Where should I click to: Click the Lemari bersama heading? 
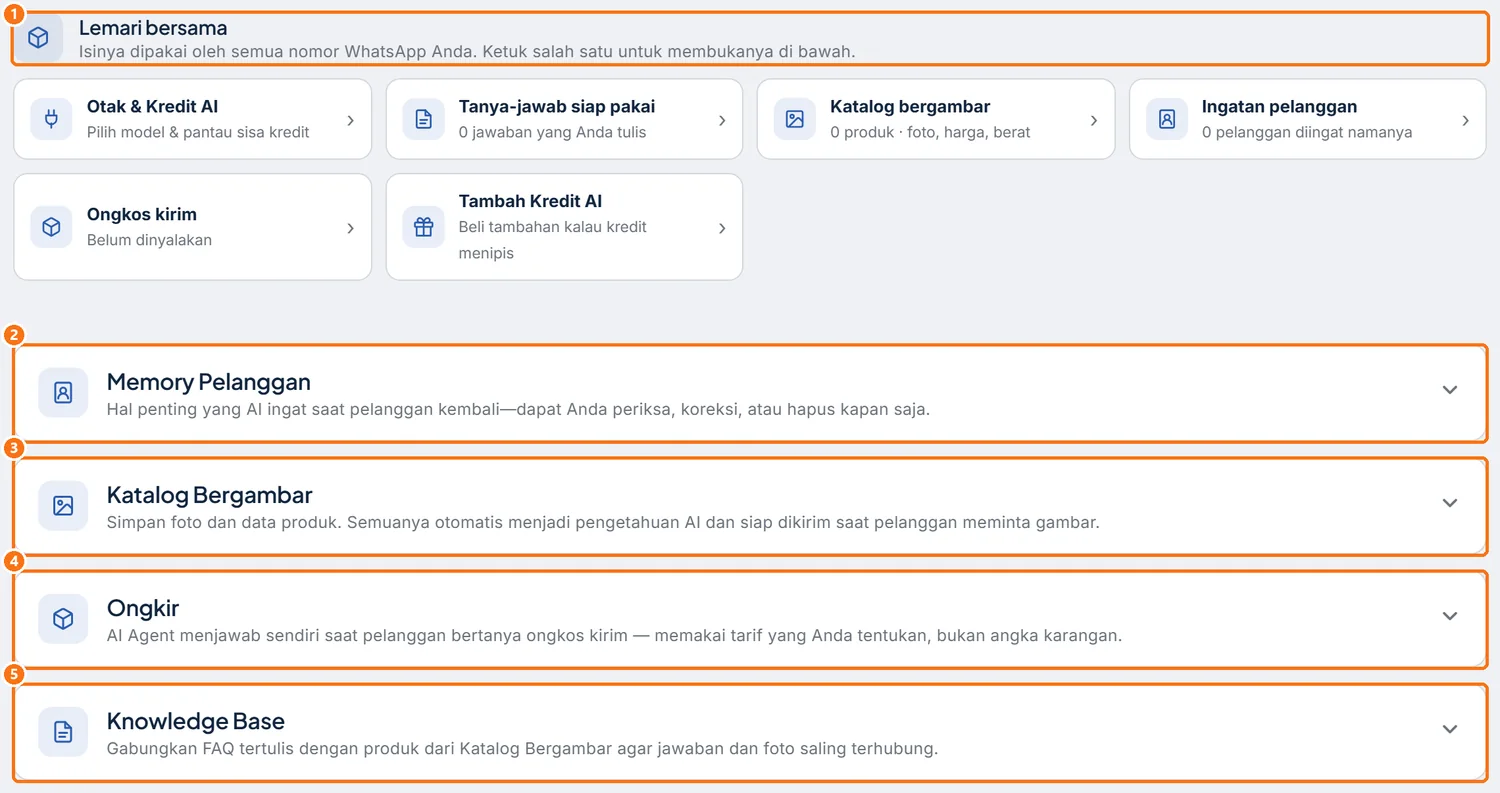pyautogui.click(x=153, y=28)
